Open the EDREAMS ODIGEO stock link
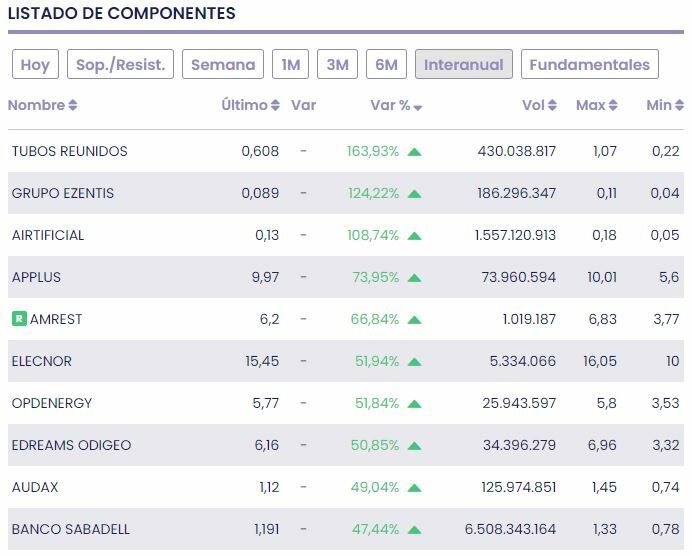The width and height of the screenshot is (692, 555). [x=71, y=445]
